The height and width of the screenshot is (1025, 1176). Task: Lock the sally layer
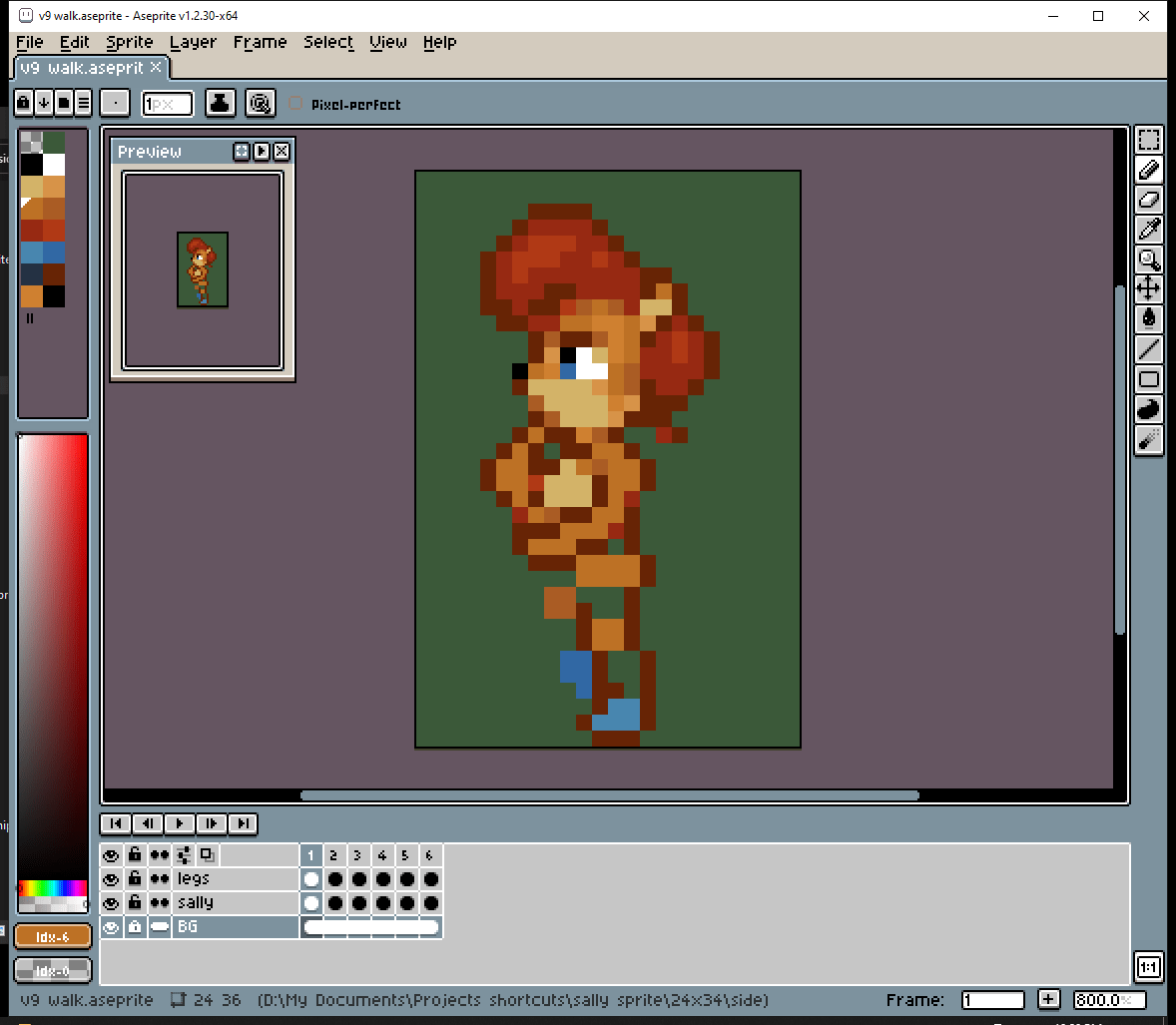[x=135, y=903]
